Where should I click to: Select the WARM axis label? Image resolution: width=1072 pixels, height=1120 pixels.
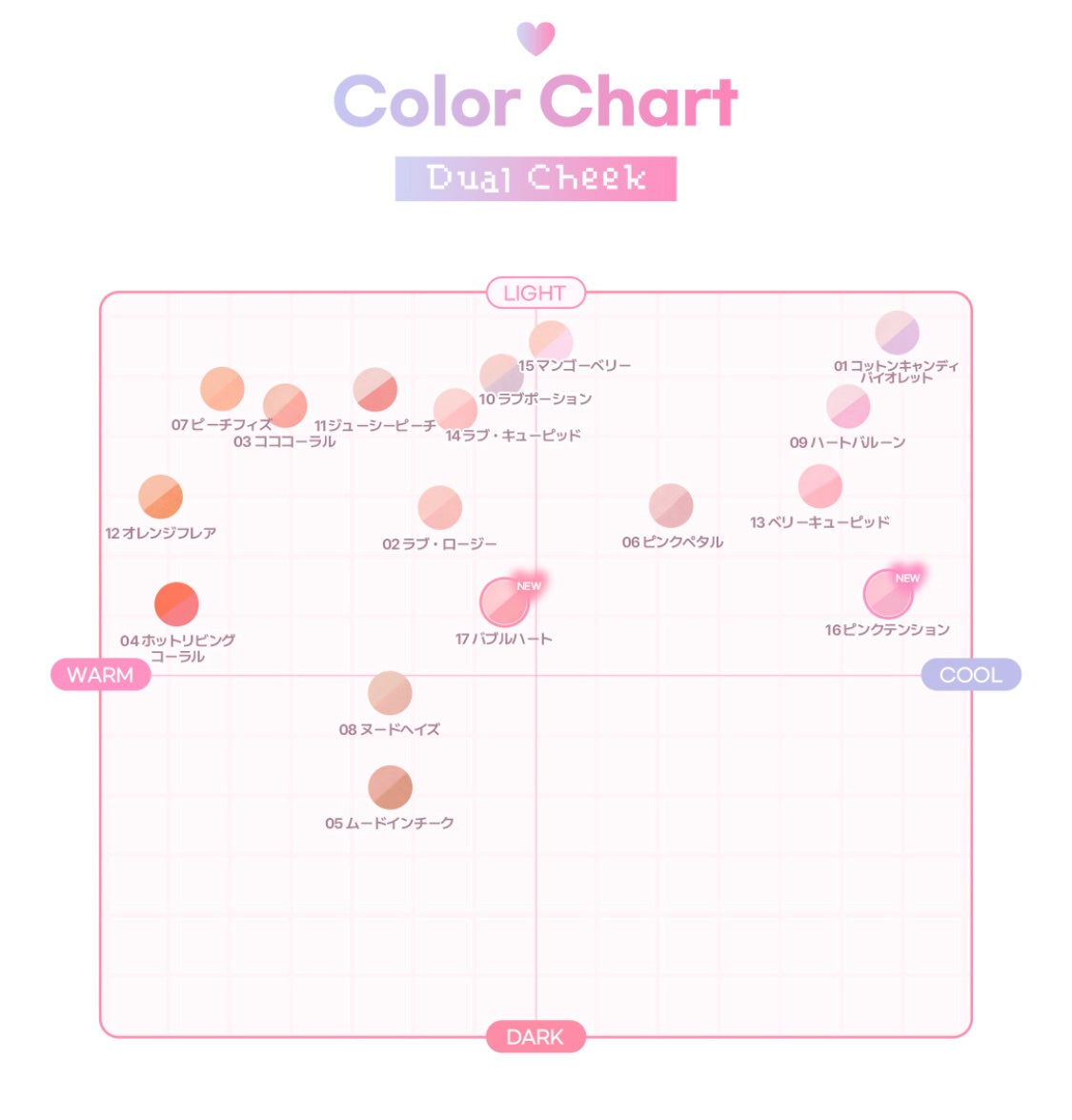[x=100, y=675]
